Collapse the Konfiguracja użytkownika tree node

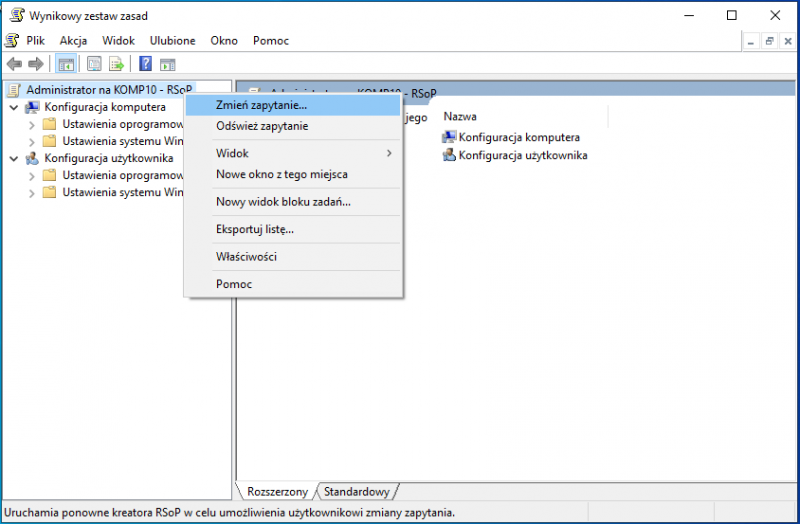click(14, 158)
